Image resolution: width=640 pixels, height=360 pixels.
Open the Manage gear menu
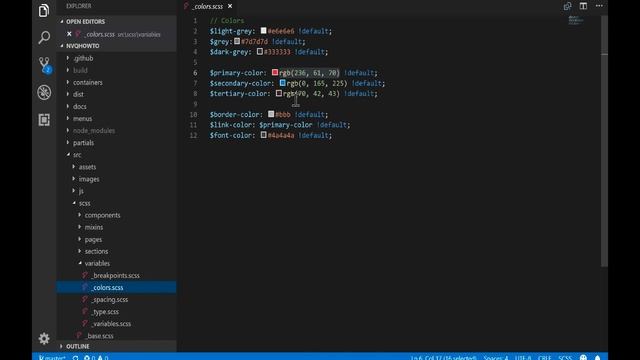point(44,338)
